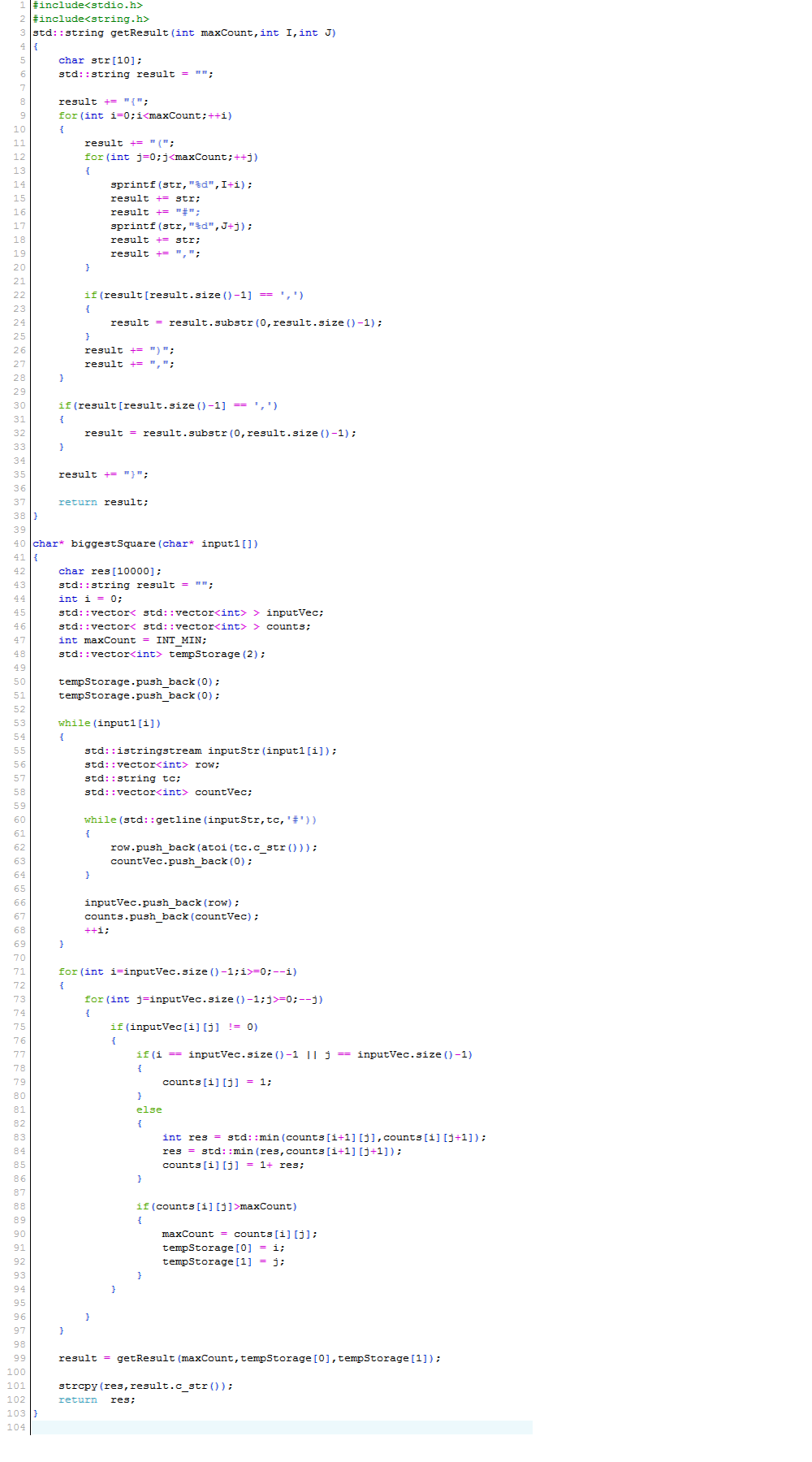Click the else keyword
The width and height of the screenshot is (812, 1462).
[149, 1110]
